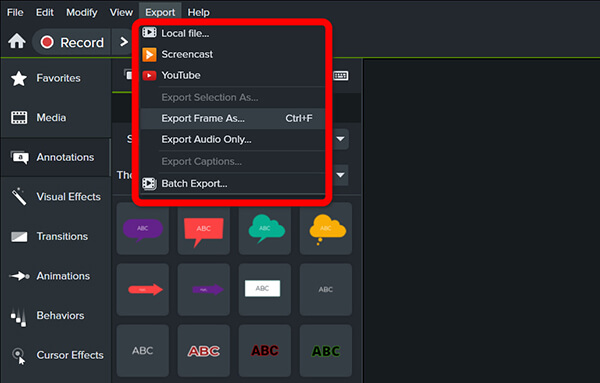This screenshot has width=600, height=383.
Task: Open the Favorites panel
Action: coord(56,78)
